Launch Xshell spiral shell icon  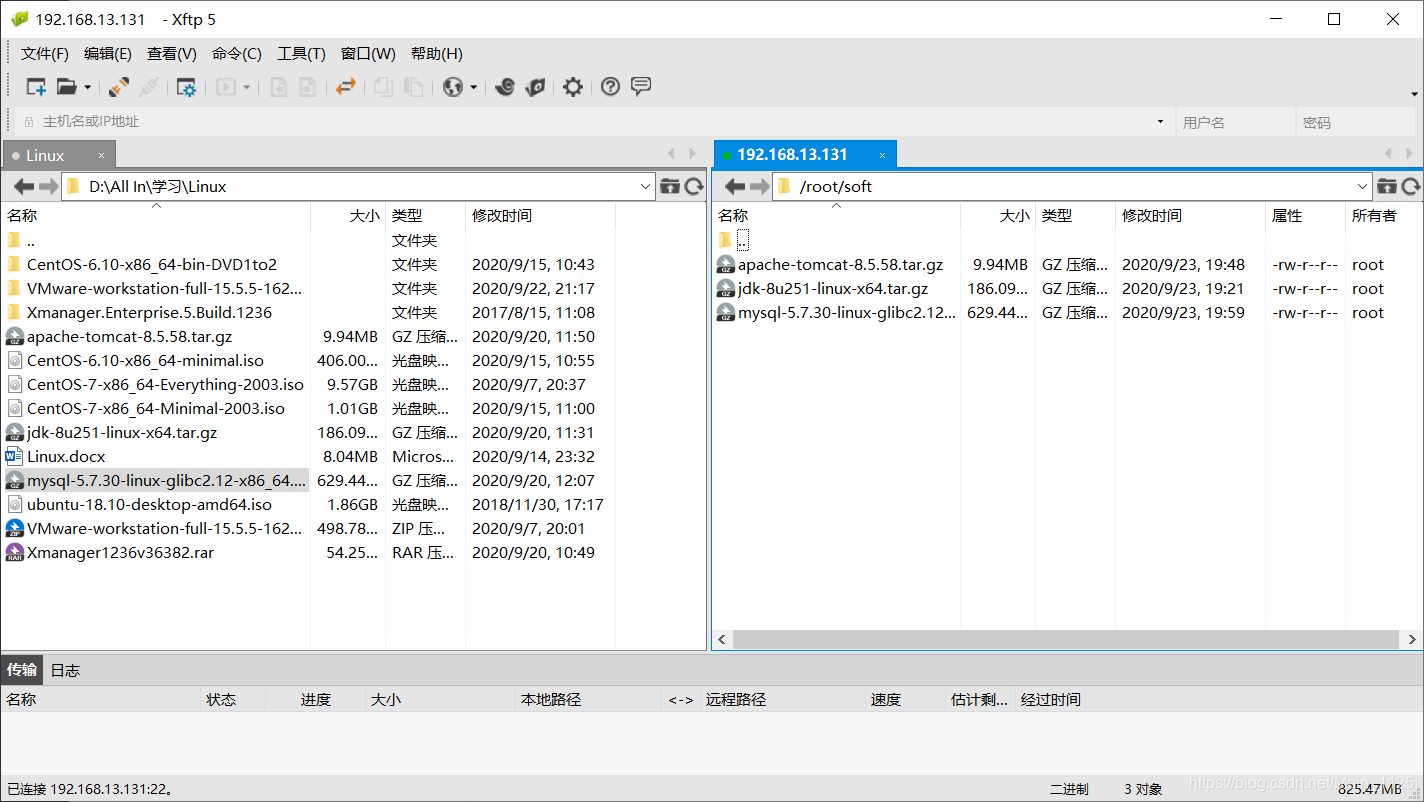[505, 87]
